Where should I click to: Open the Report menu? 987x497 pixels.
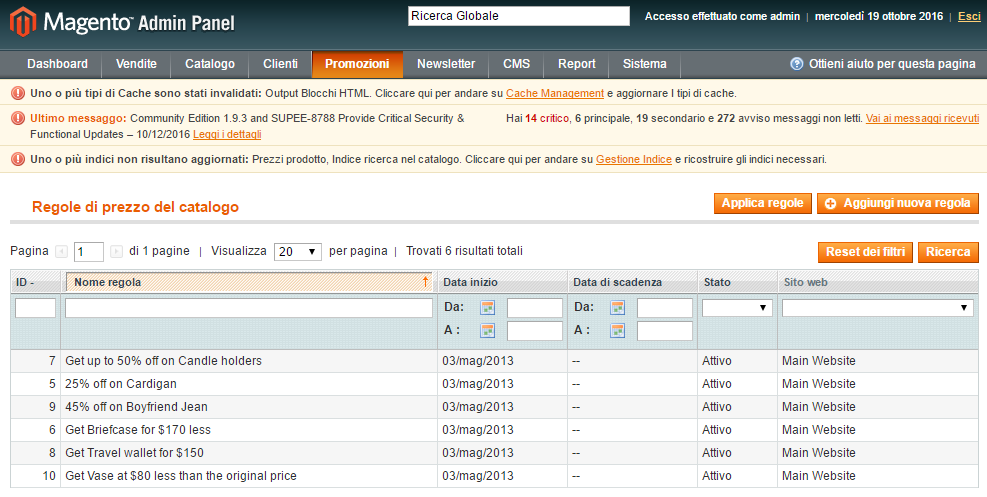(x=577, y=64)
